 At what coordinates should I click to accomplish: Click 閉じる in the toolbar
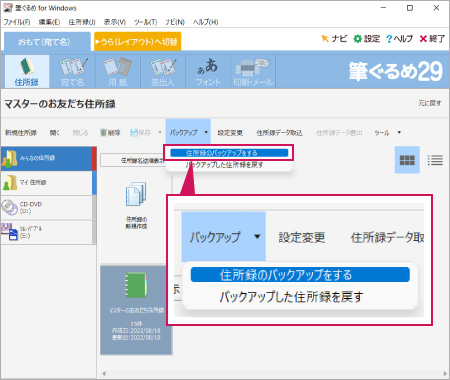click(80, 133)
